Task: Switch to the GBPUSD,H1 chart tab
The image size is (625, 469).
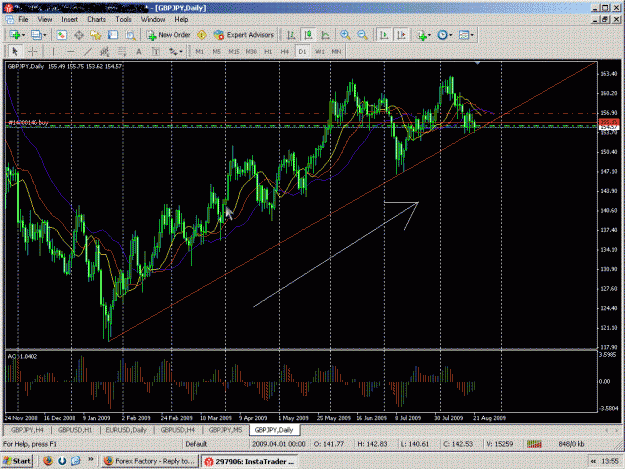Action: click(x=75, y=430)
